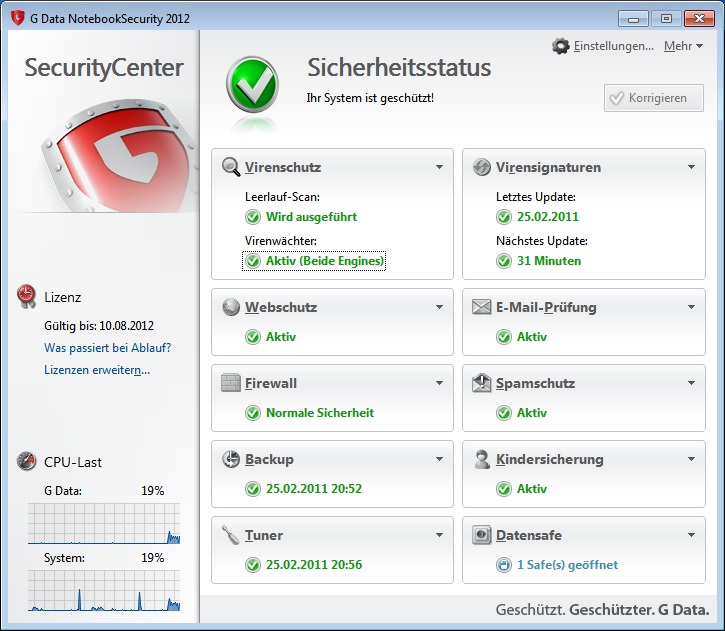725x631 pixels.
Task: Click the Datensafe vault icon
Action: (x=481, y=535)
